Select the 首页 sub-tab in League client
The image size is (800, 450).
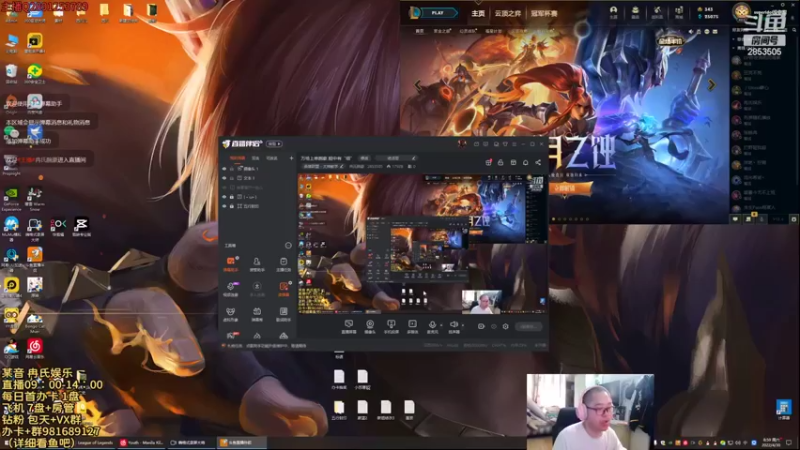pyautogui.click(x=419, y=31)
